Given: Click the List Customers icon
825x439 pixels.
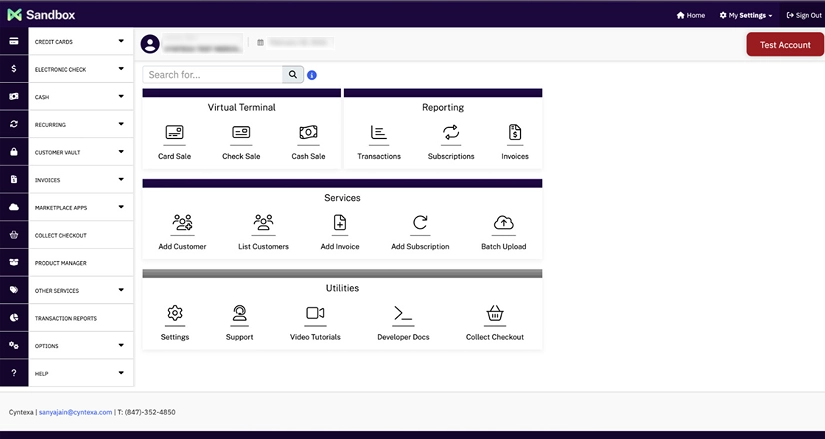Looking at the screenshot, I should (x=263, y=223).
